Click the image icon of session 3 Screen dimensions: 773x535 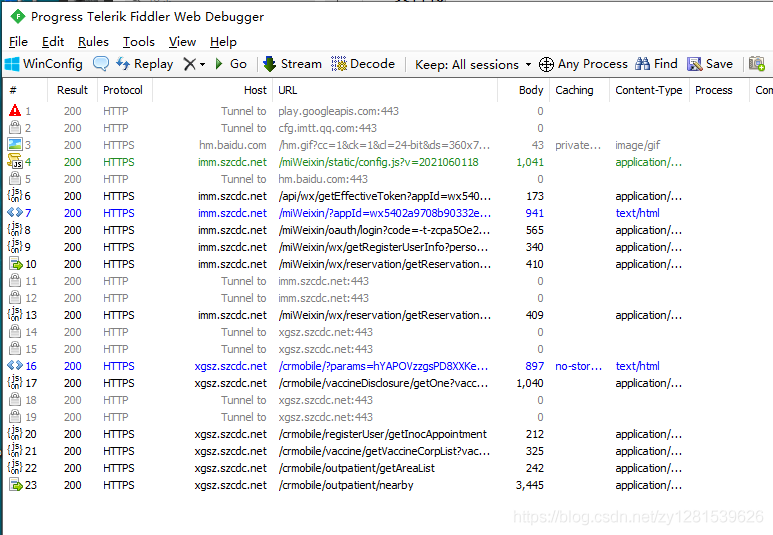click(15, 144)
